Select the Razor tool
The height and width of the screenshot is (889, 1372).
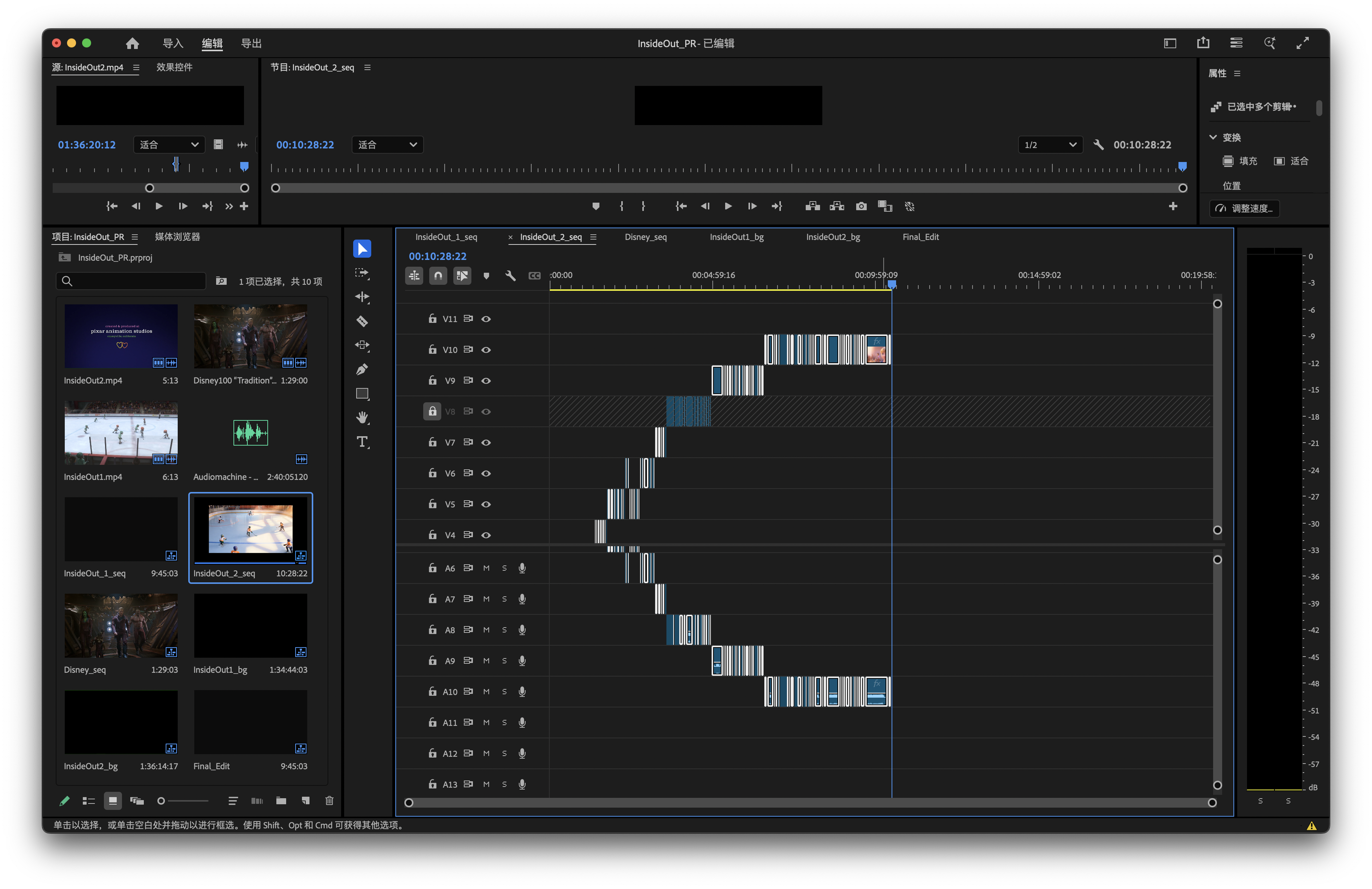tap(362, 321)
